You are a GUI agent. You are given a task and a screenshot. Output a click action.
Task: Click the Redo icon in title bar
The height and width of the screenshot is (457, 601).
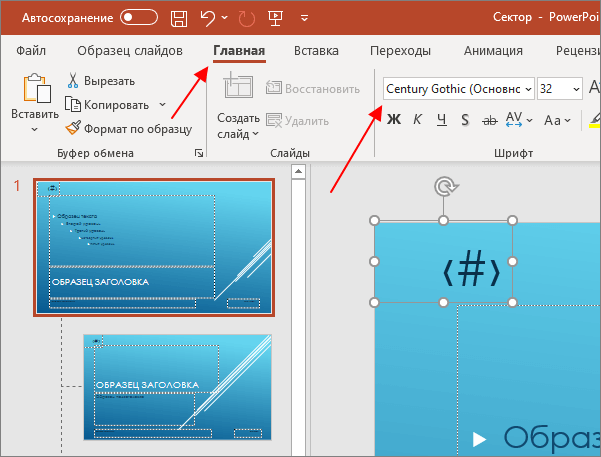coord(246,18)
